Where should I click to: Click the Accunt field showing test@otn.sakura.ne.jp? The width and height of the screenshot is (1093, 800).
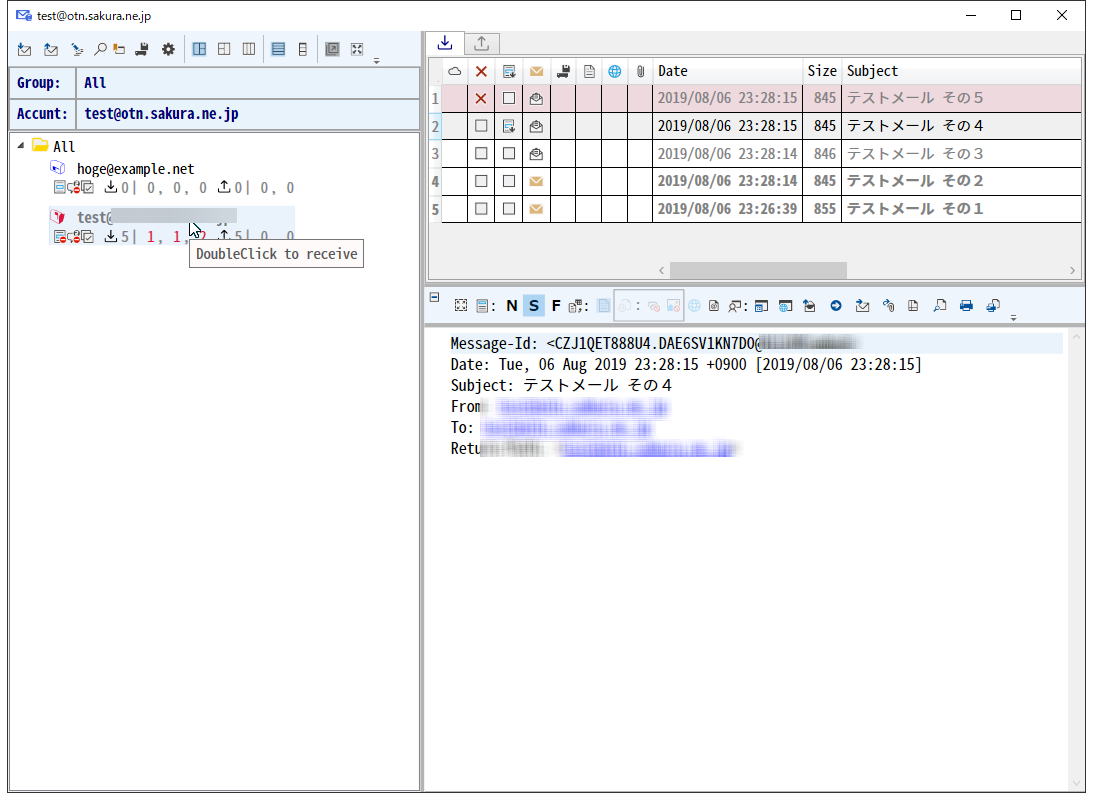coord(247,114)
